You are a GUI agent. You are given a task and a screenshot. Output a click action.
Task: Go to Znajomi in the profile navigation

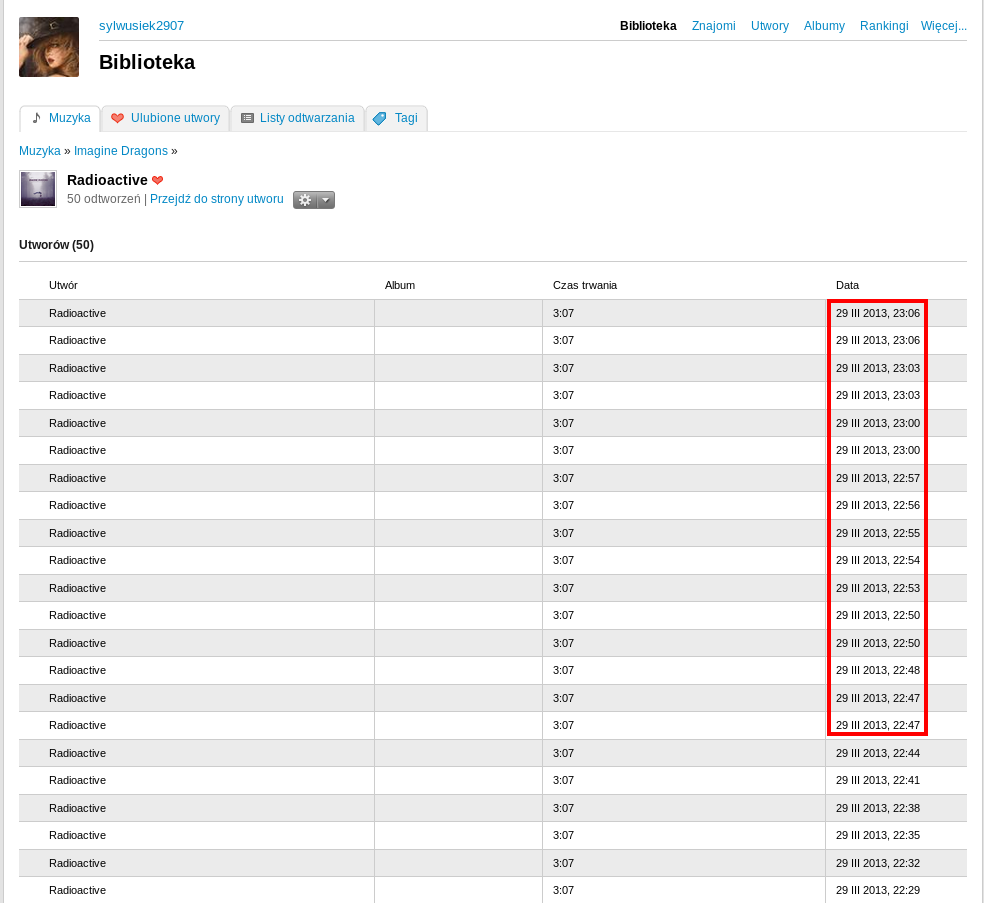coord(714,26)
